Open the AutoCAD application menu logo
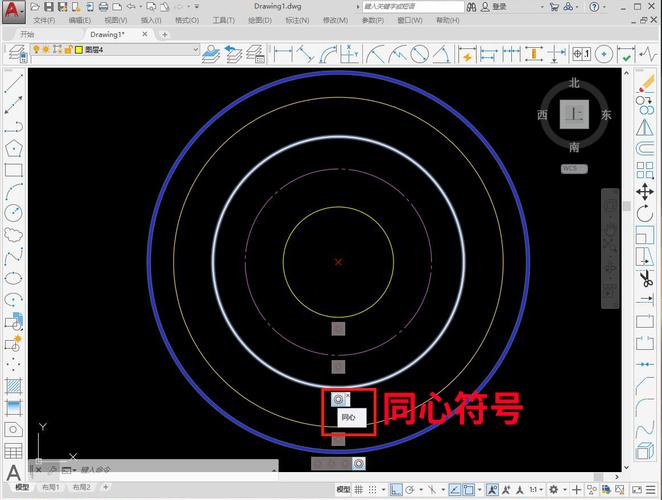 [13, 10]
